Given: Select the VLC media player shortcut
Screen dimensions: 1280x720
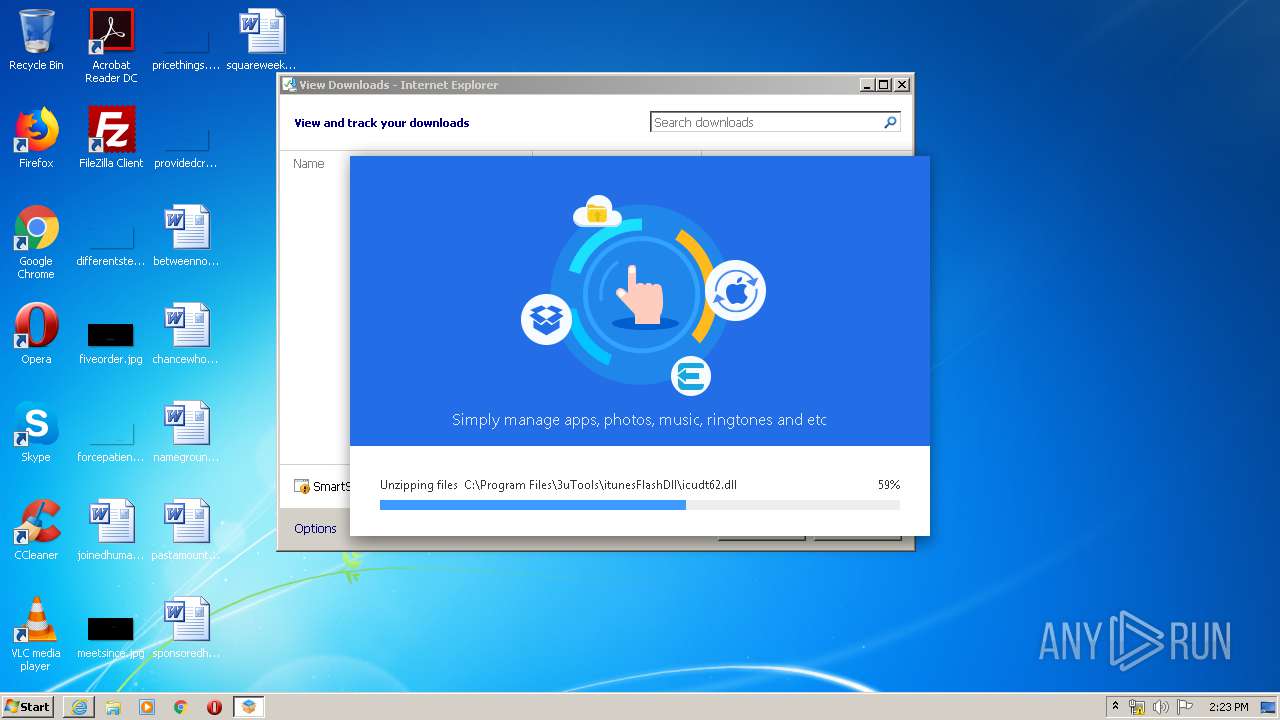Looking at the screenshot, I should [x=36, y=634].
